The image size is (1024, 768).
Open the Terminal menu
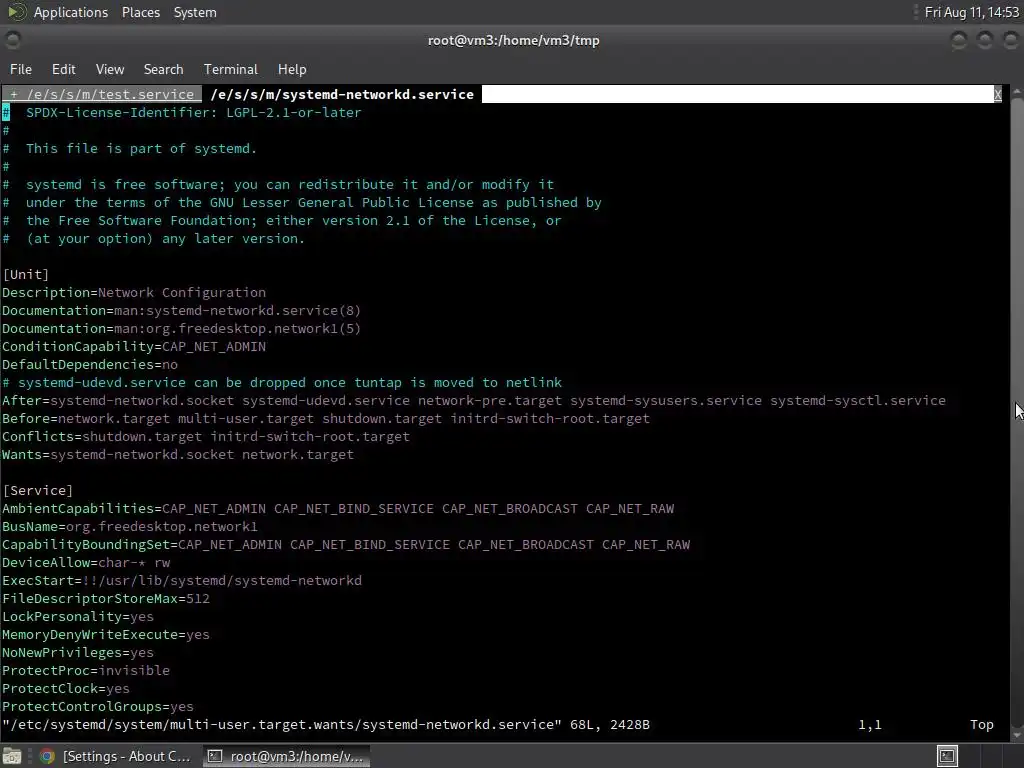(x=231, y=69)
